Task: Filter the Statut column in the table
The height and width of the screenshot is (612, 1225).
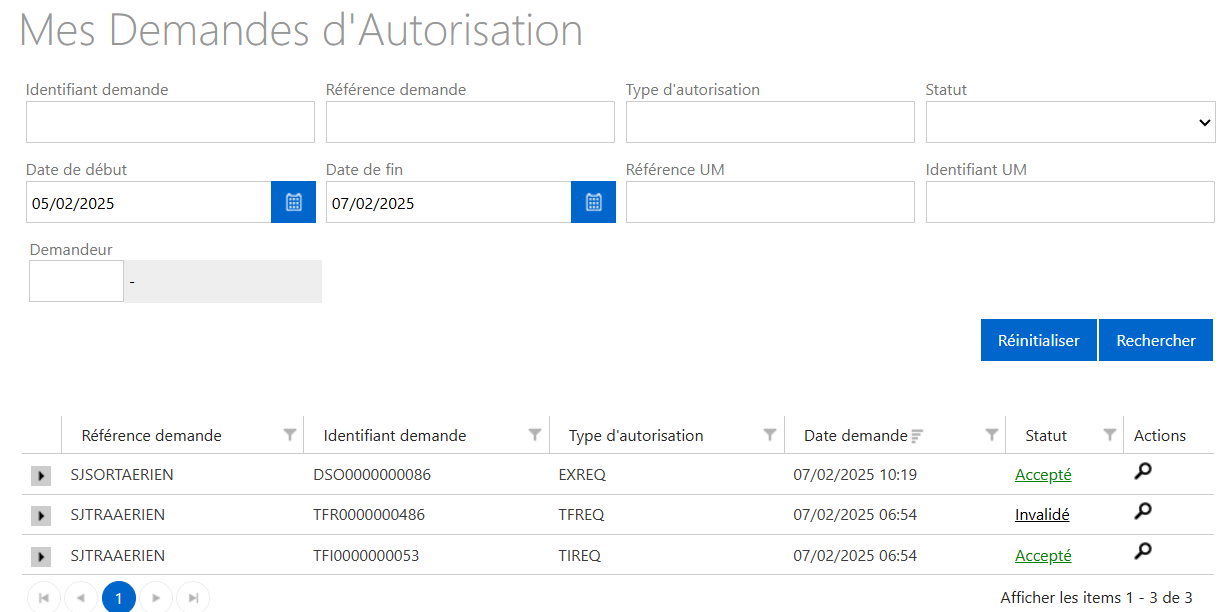Action: tap(1109, 435)
